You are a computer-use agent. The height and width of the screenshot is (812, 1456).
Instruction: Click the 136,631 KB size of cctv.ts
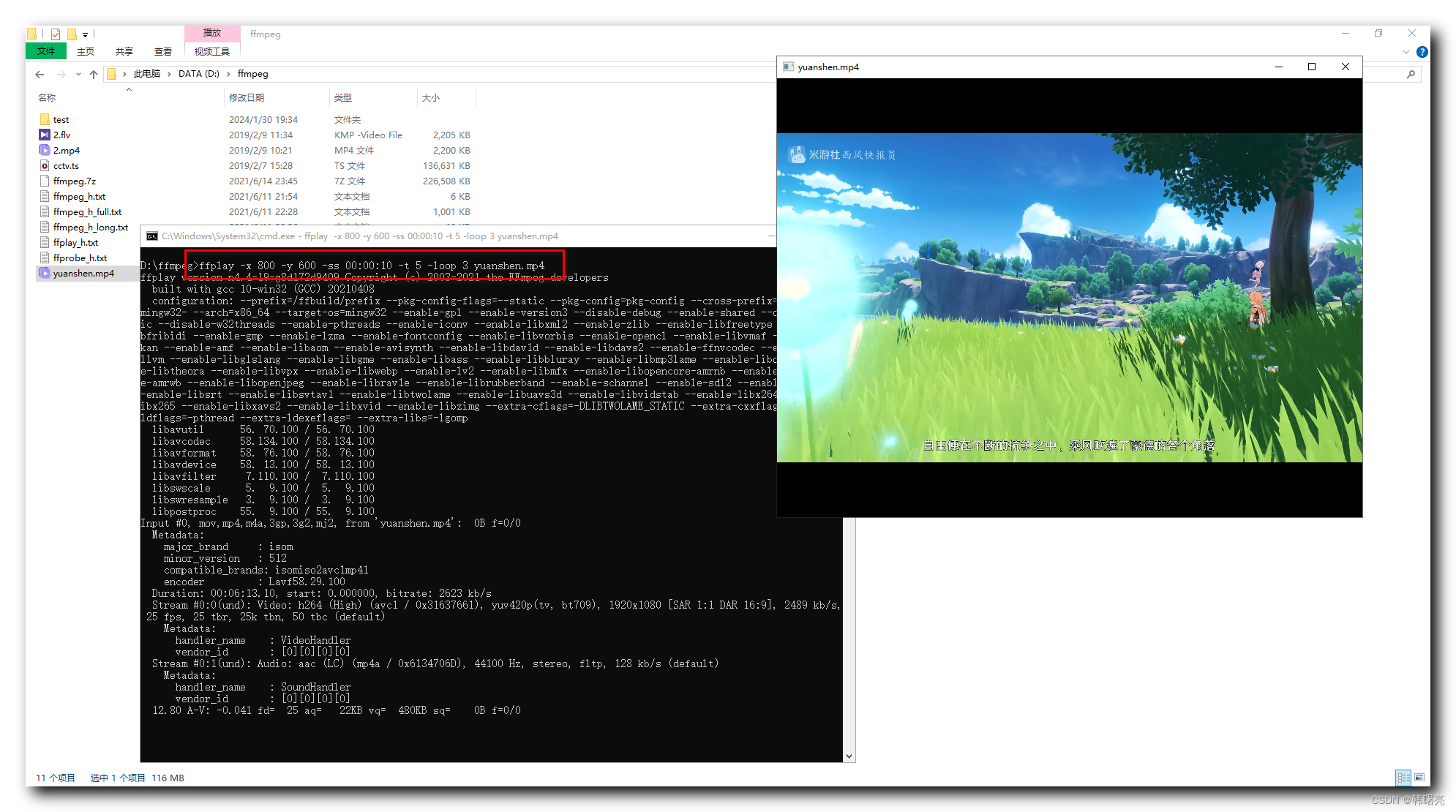click(x=446, y=165)
